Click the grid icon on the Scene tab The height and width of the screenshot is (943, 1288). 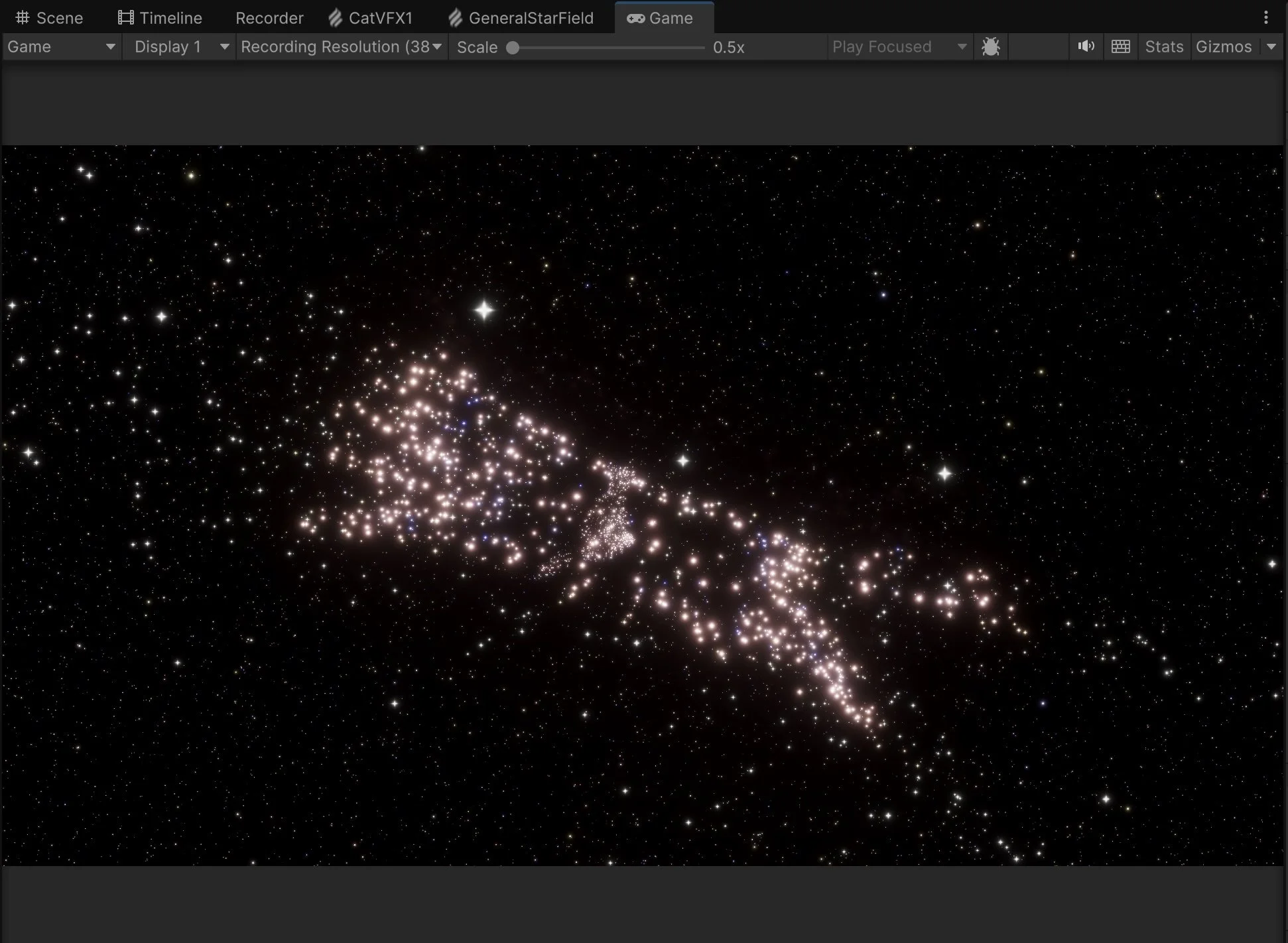click(23, 17)
